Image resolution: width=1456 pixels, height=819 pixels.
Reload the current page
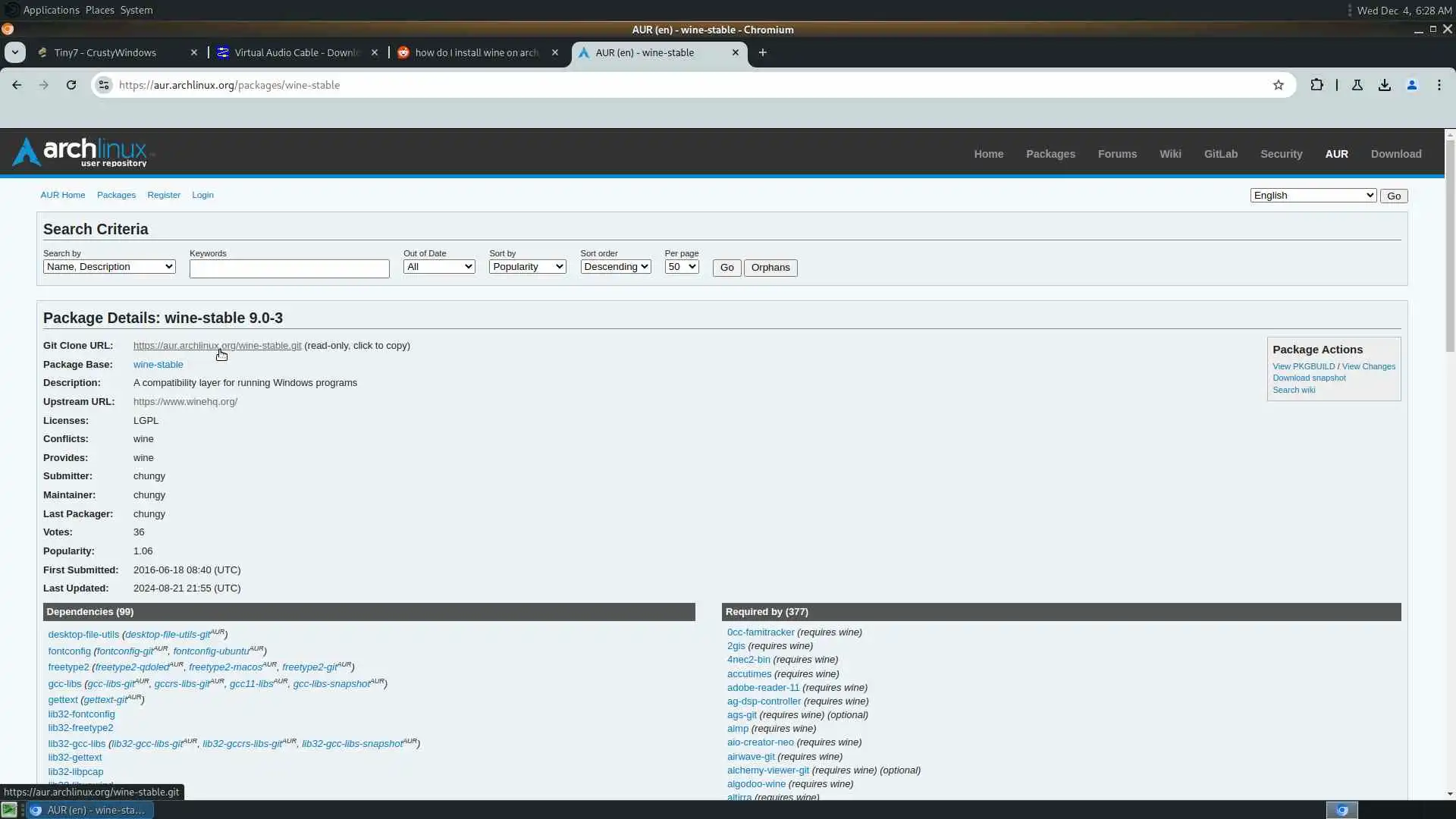[71, 85]
